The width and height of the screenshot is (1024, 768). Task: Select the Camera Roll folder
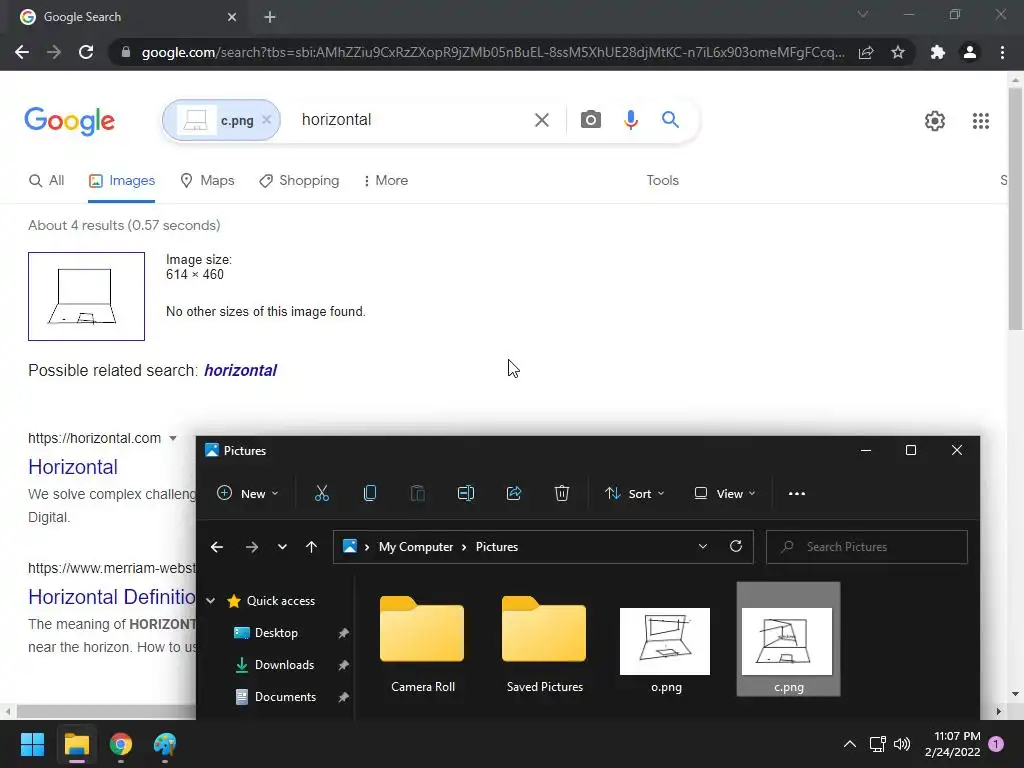[423, 643]
